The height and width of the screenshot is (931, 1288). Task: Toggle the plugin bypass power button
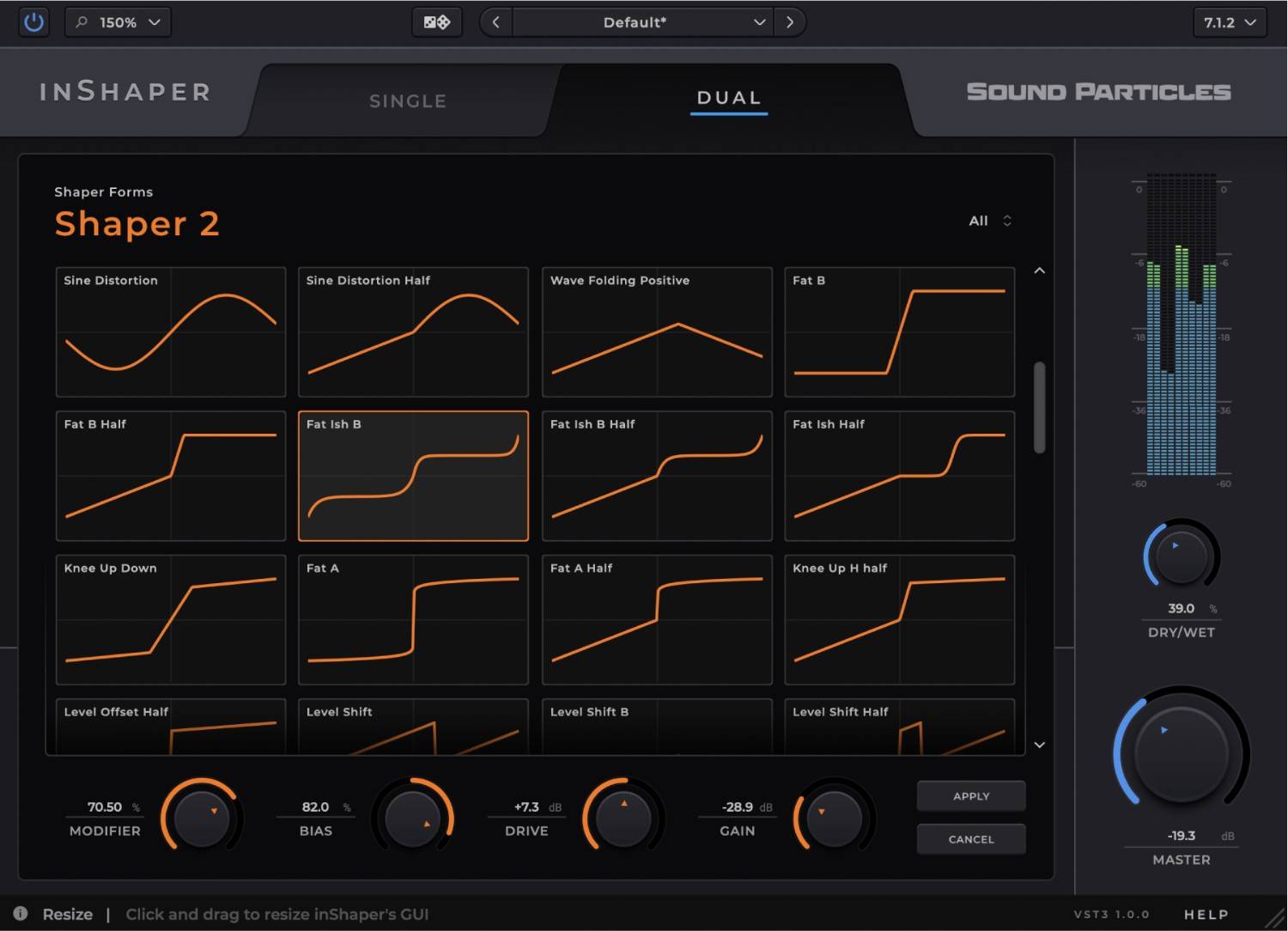(34, 21)
